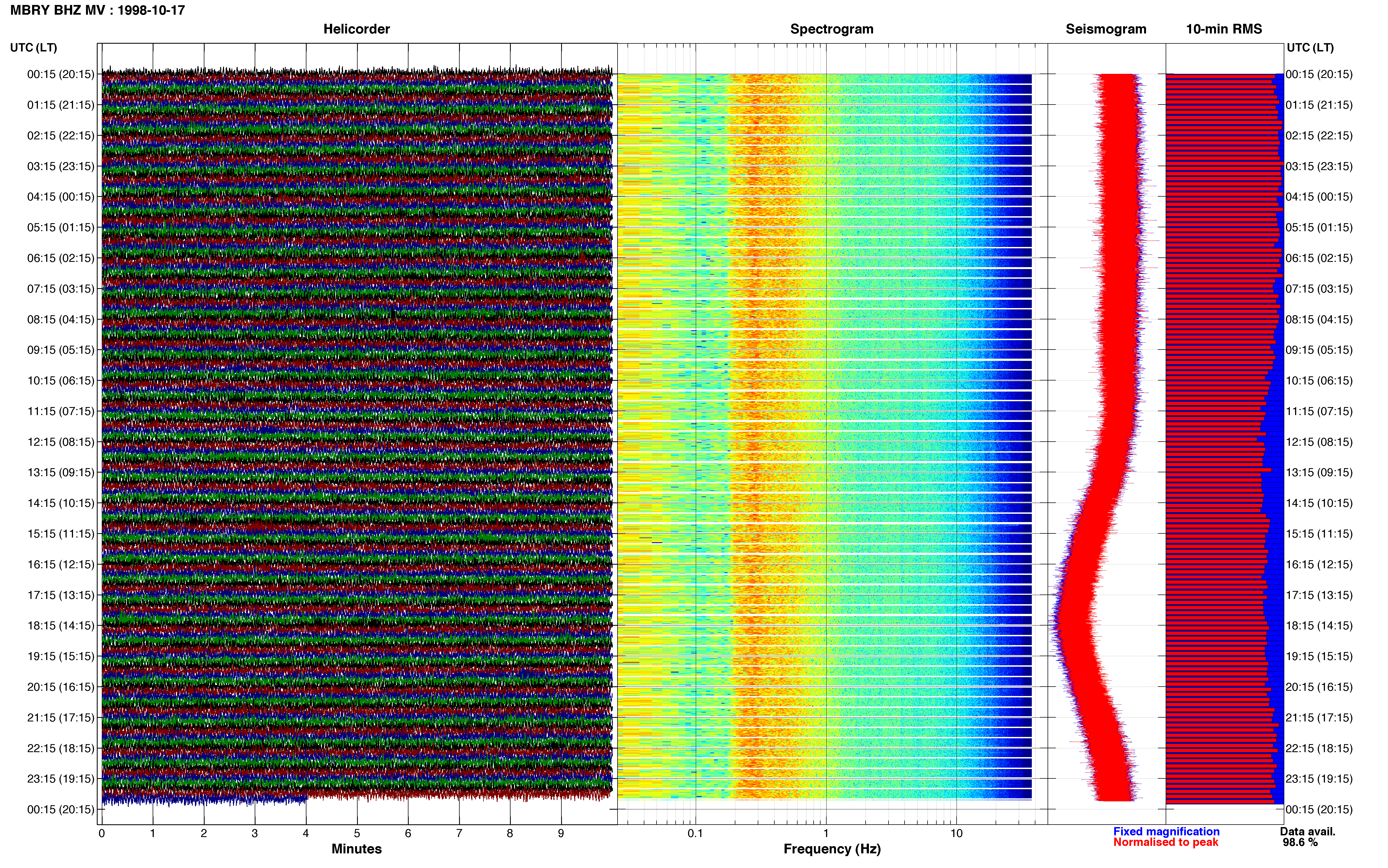The image size is (1388, 868).
Task: Click left time label '17:15 (13:15)'
Action: coord(61,595)
